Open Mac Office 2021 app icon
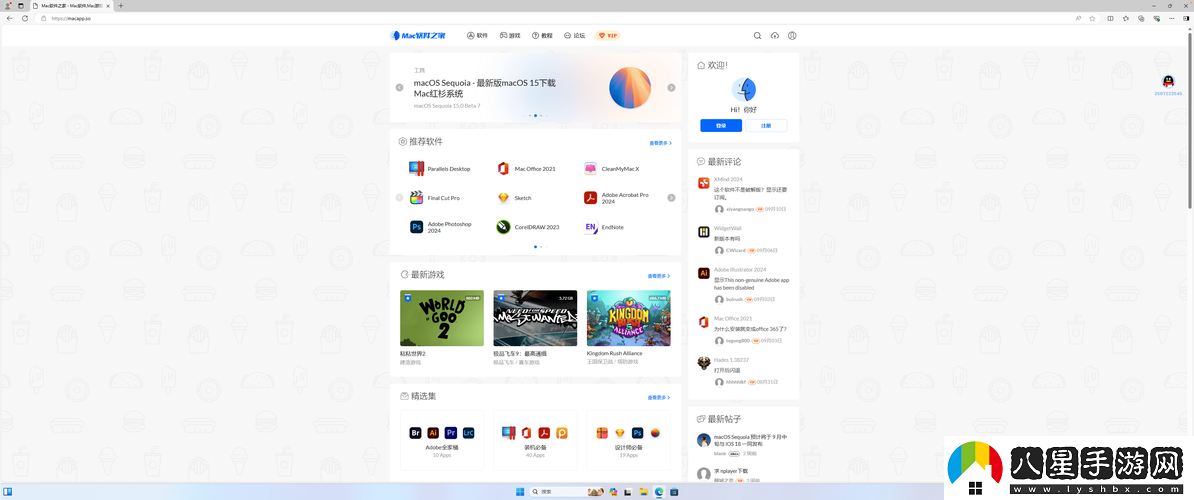 tap(503, 168)
